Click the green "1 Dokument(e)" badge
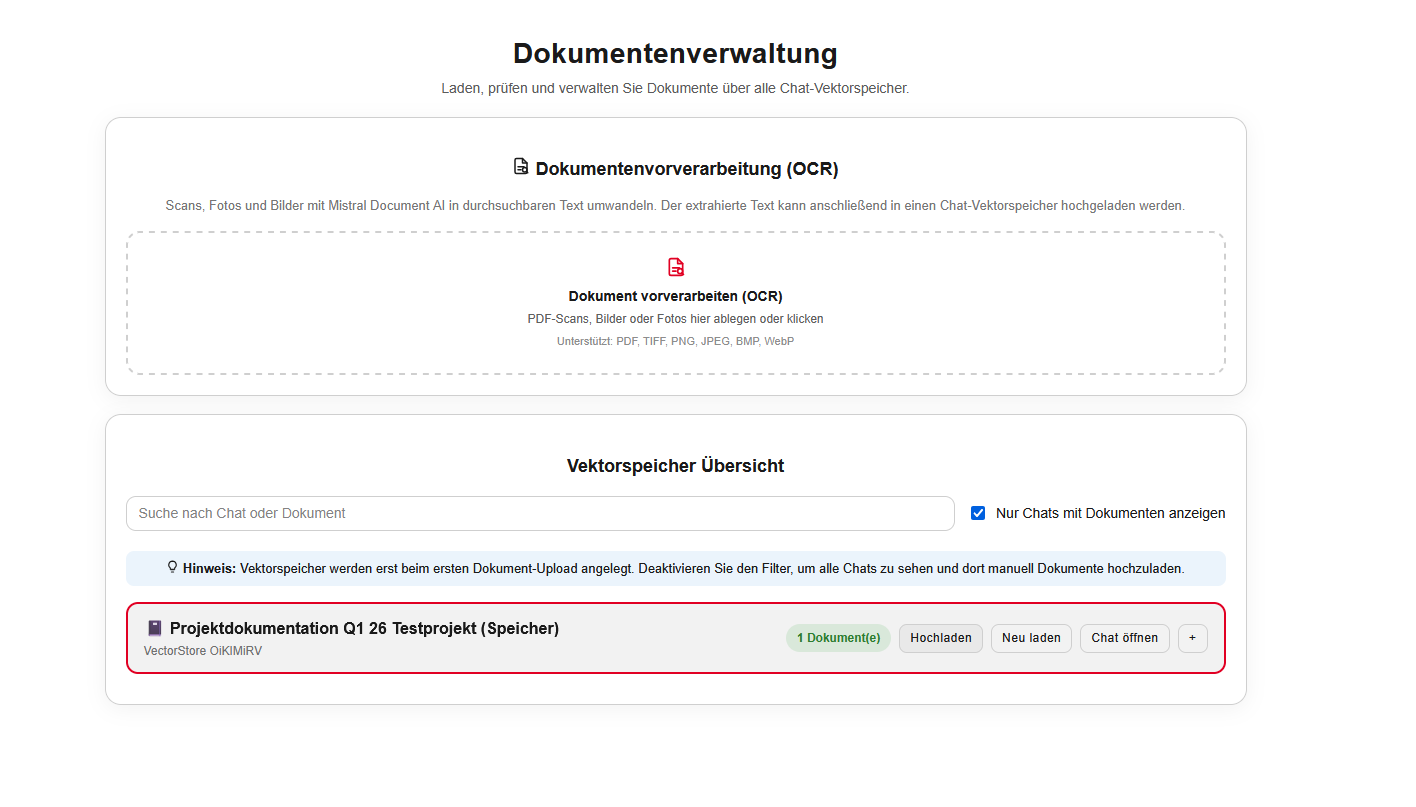Screen dimensions: 1416x807 pyautogui.click(x=838, y=637)
